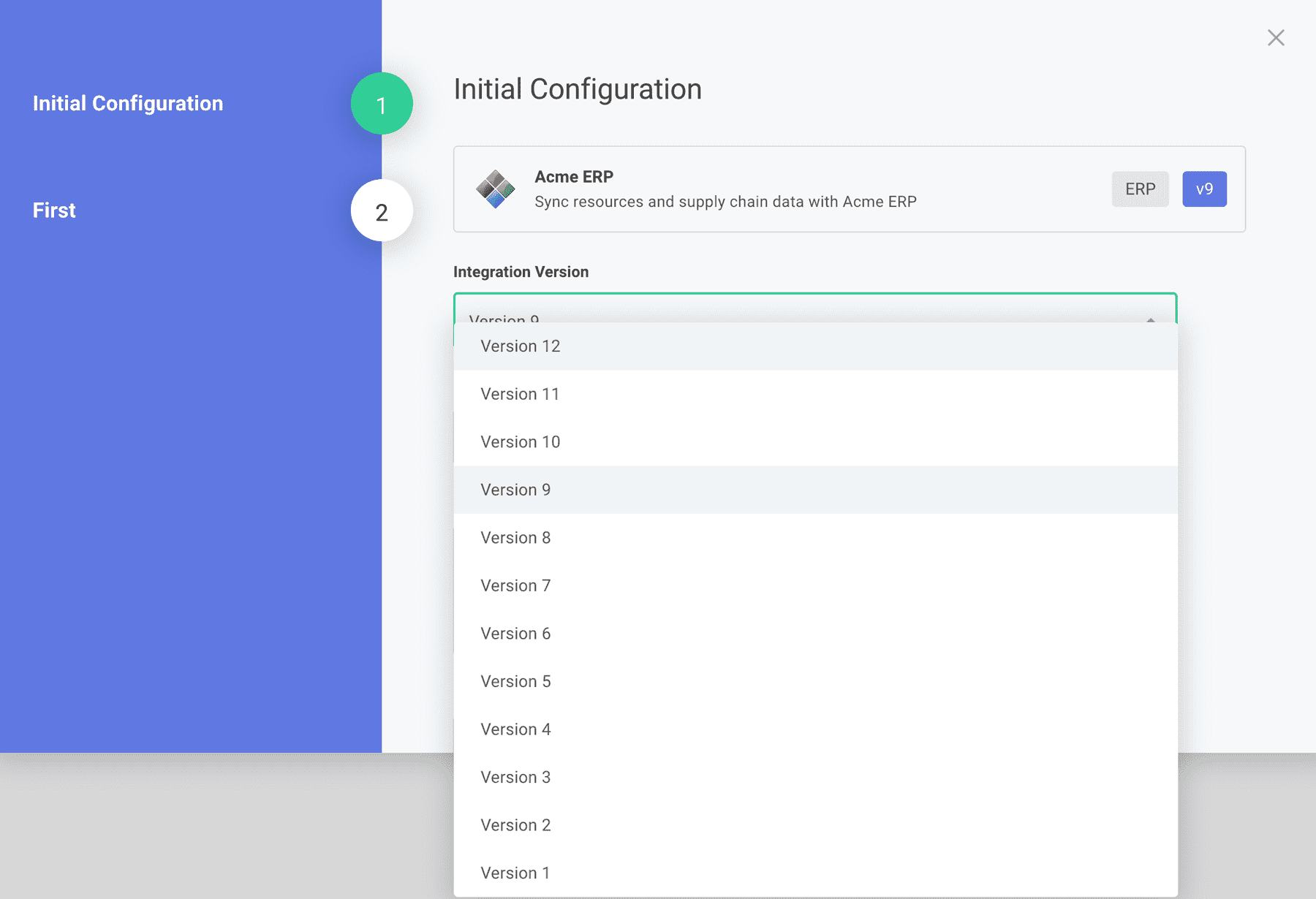Screen dimensions: 1316x899
Task: Choose Version 11 in the version list
Action: (x=815, y=394)
